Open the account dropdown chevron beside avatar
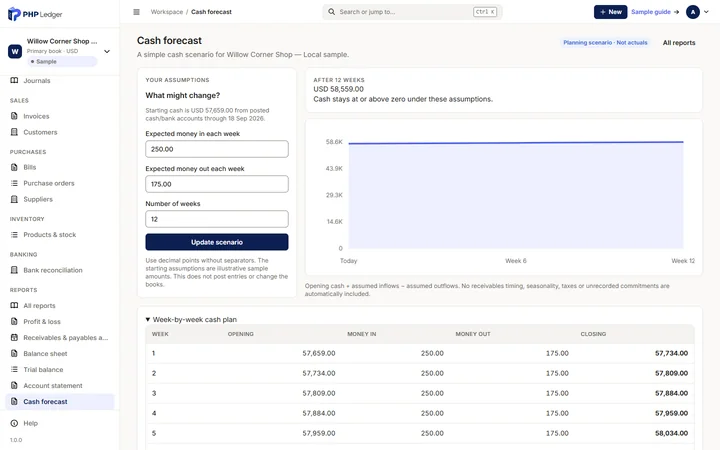Image resolution: width=720 pixels, height=450 pixels. 706,12
